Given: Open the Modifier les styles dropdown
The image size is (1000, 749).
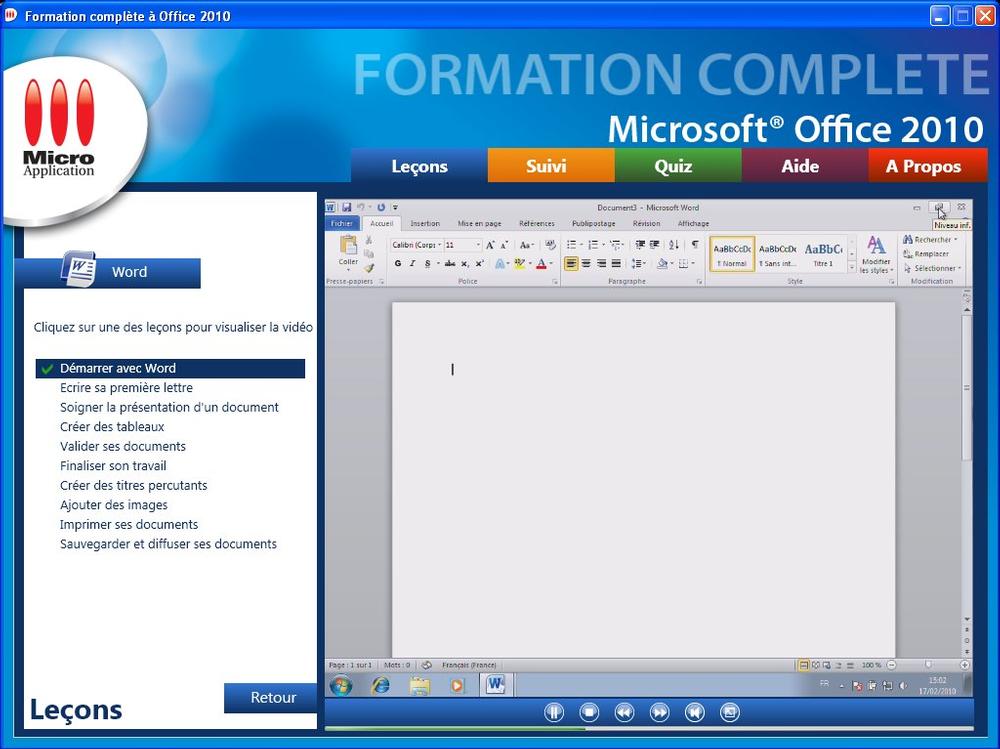Looking at the screenshot, I should tap(876, 254).
